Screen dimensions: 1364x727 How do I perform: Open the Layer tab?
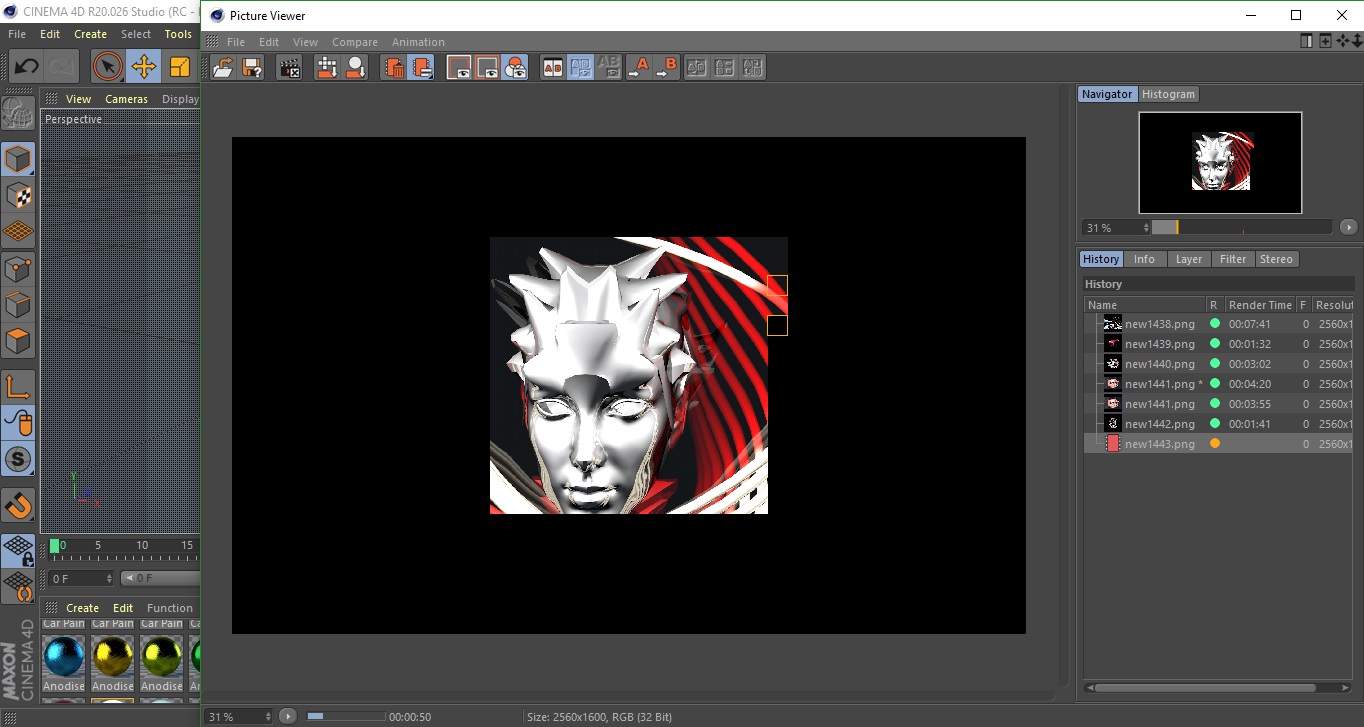[1188, 259]
